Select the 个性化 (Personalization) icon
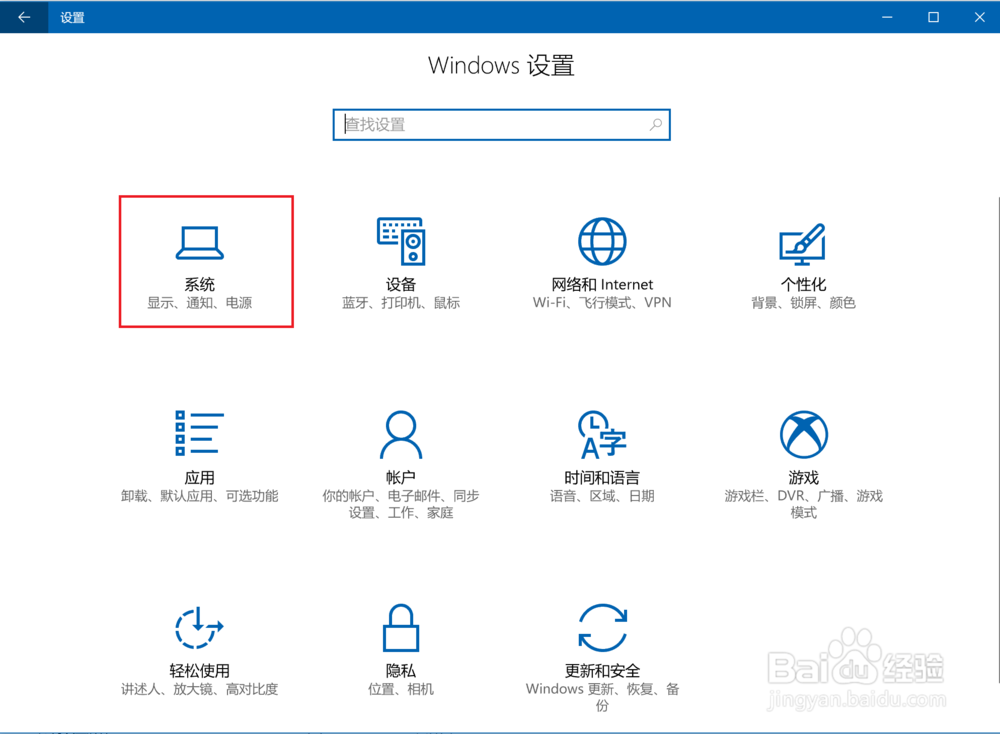This screenshot has height=734, width=1000. (803, 241)
